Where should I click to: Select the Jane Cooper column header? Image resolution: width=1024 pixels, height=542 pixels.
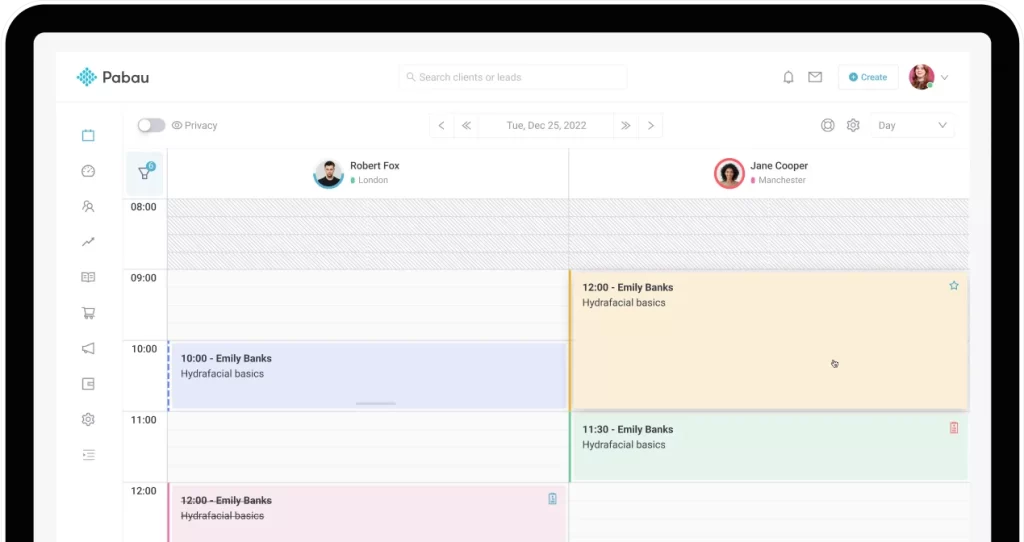768,173
